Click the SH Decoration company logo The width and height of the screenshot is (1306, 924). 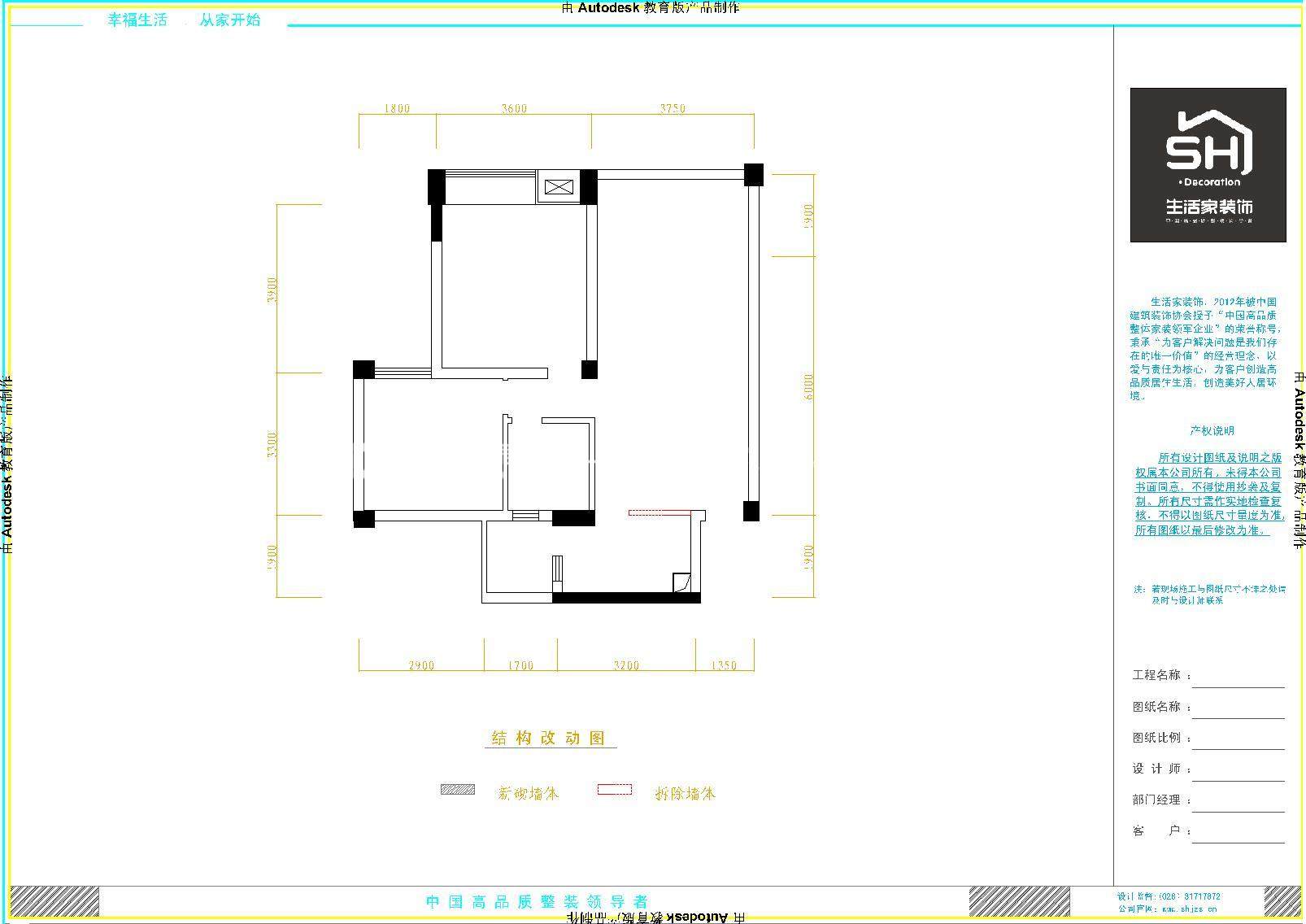pos(1208,164)
